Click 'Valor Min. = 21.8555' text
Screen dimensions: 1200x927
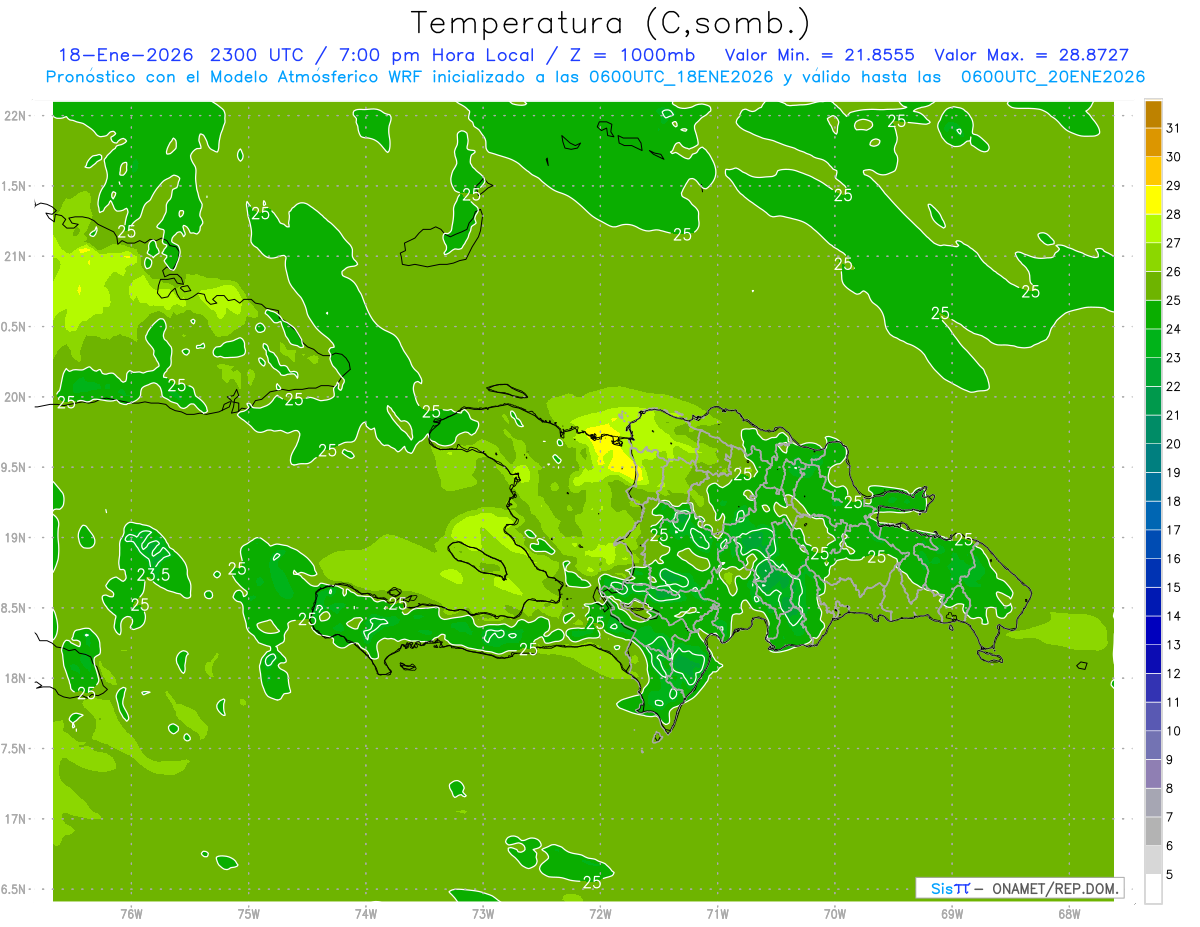[x=819, y=55]
